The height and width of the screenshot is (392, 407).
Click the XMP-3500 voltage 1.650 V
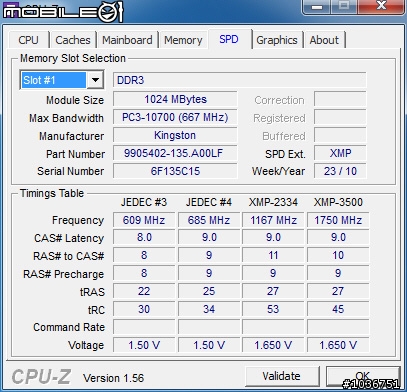338,345
